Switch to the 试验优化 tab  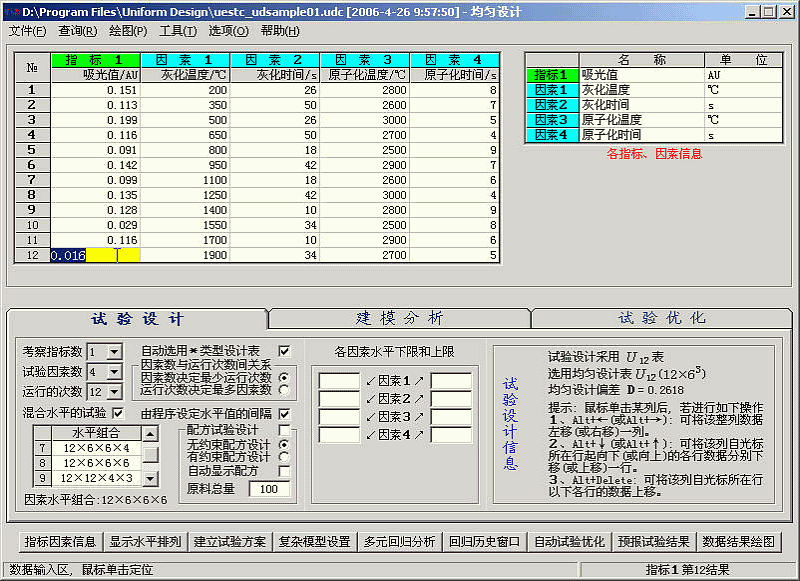point(661,318)
